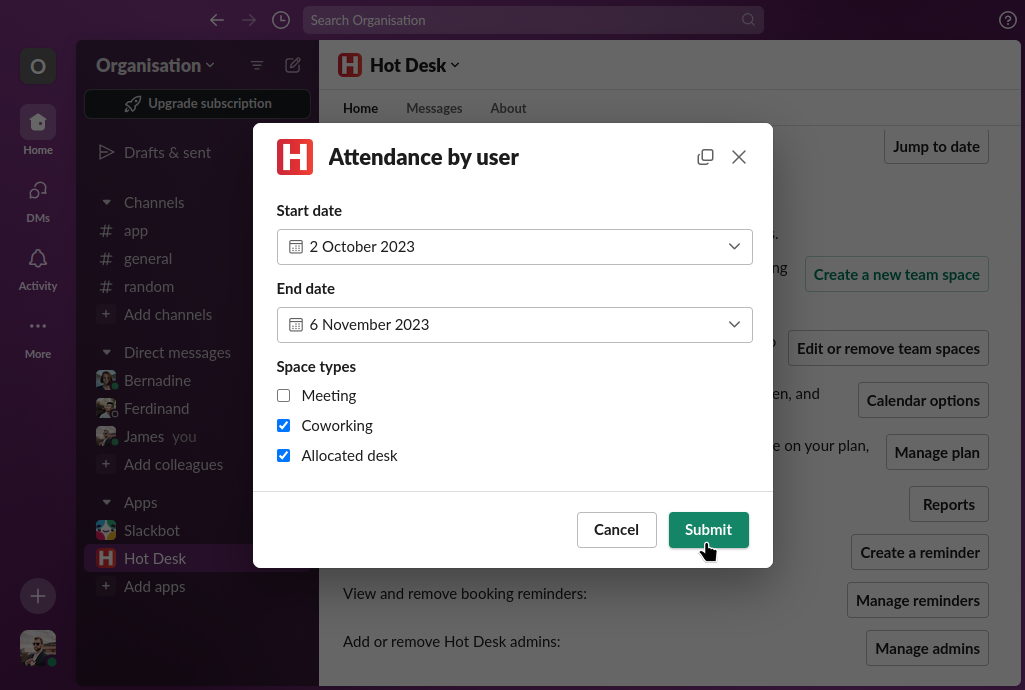The image size is (1025, 690).
Task: Open the #app channel
Action: click(135, 231)
